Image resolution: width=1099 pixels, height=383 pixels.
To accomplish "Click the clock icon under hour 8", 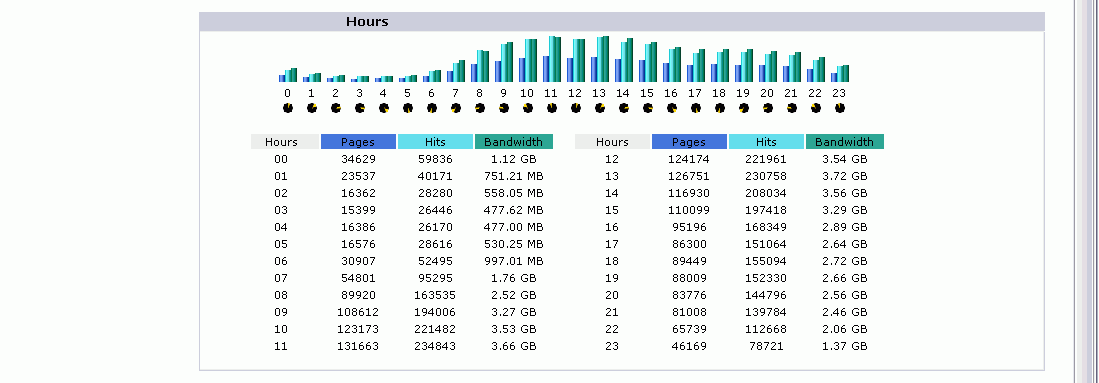I will (x=479, y=108).
